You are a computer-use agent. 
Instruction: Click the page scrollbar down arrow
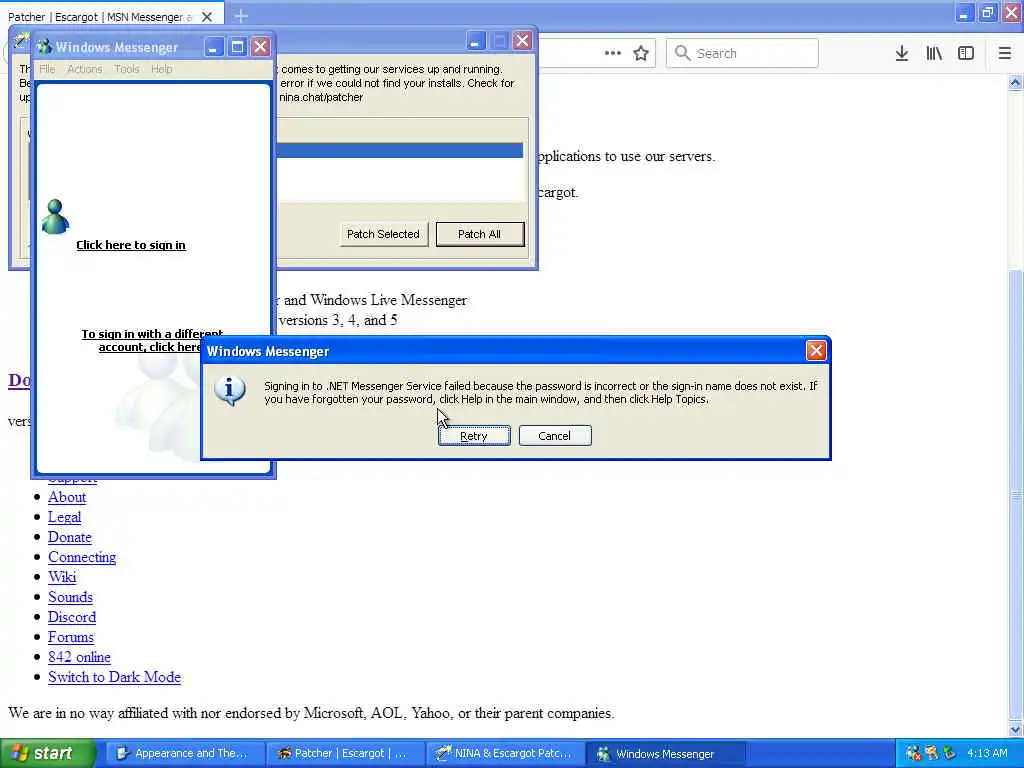click(1015, 729)
